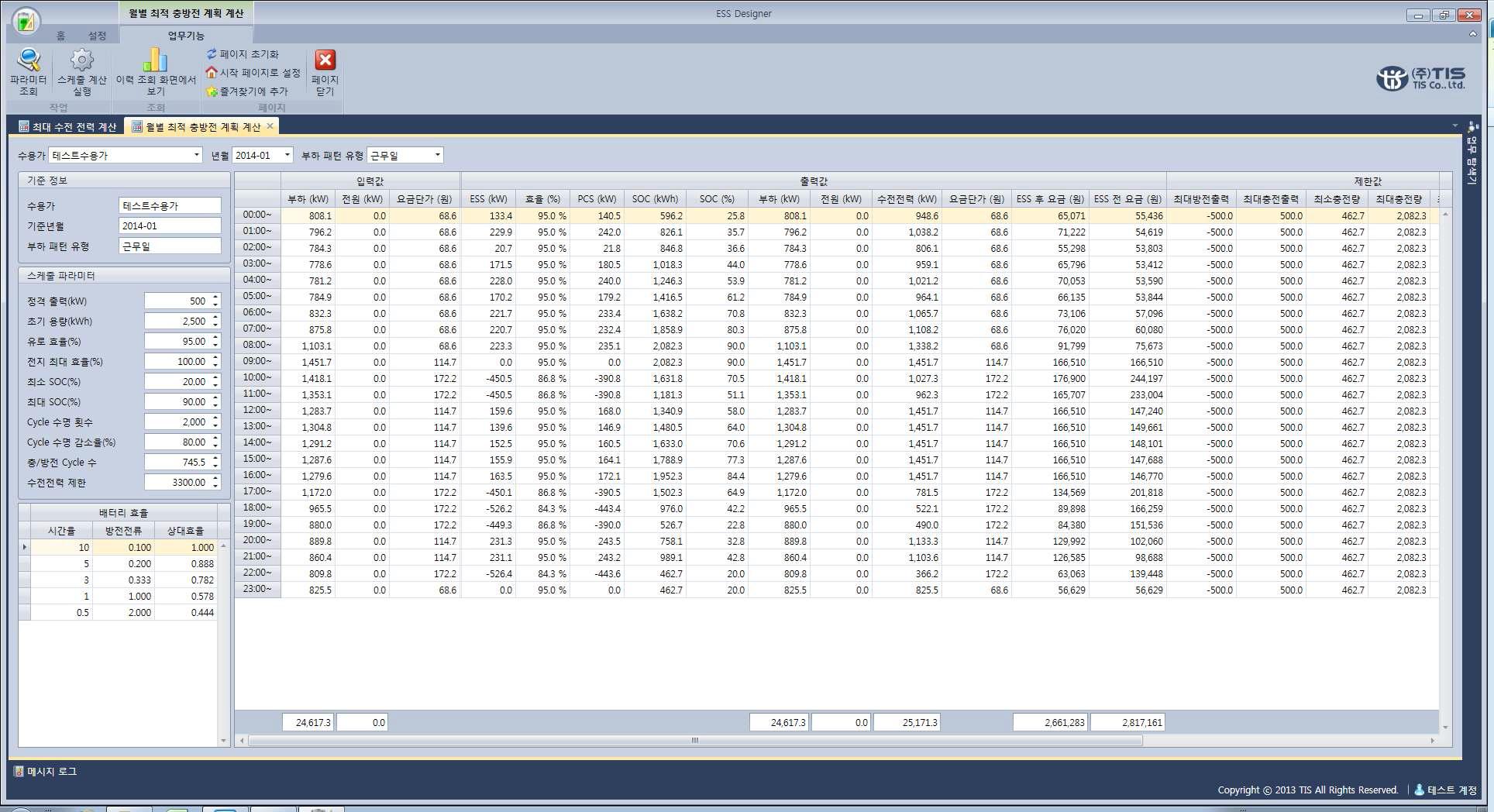Image resolution: width=1494 pixels, height=812 pixels.
Task: Click 배터리 효율 table scrollbar up arrow
Action: point(223,546)
